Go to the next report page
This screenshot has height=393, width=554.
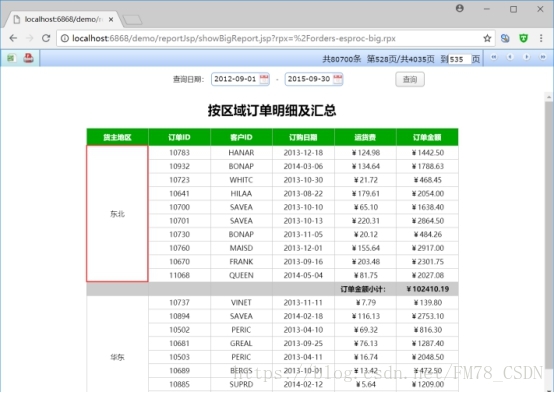526,57
